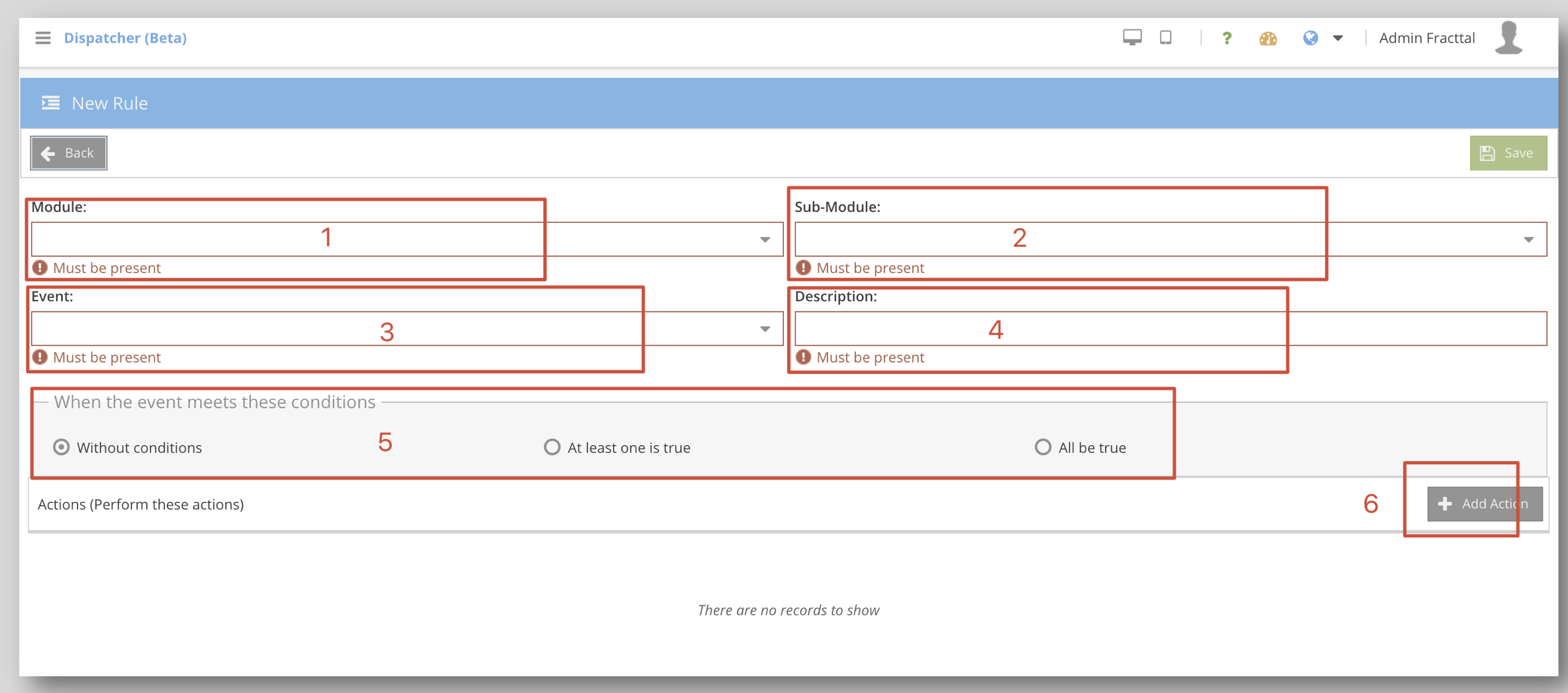Screen dimensions: 1568x693
Task: Click the user avatar picture
Action: [1508, 38]
